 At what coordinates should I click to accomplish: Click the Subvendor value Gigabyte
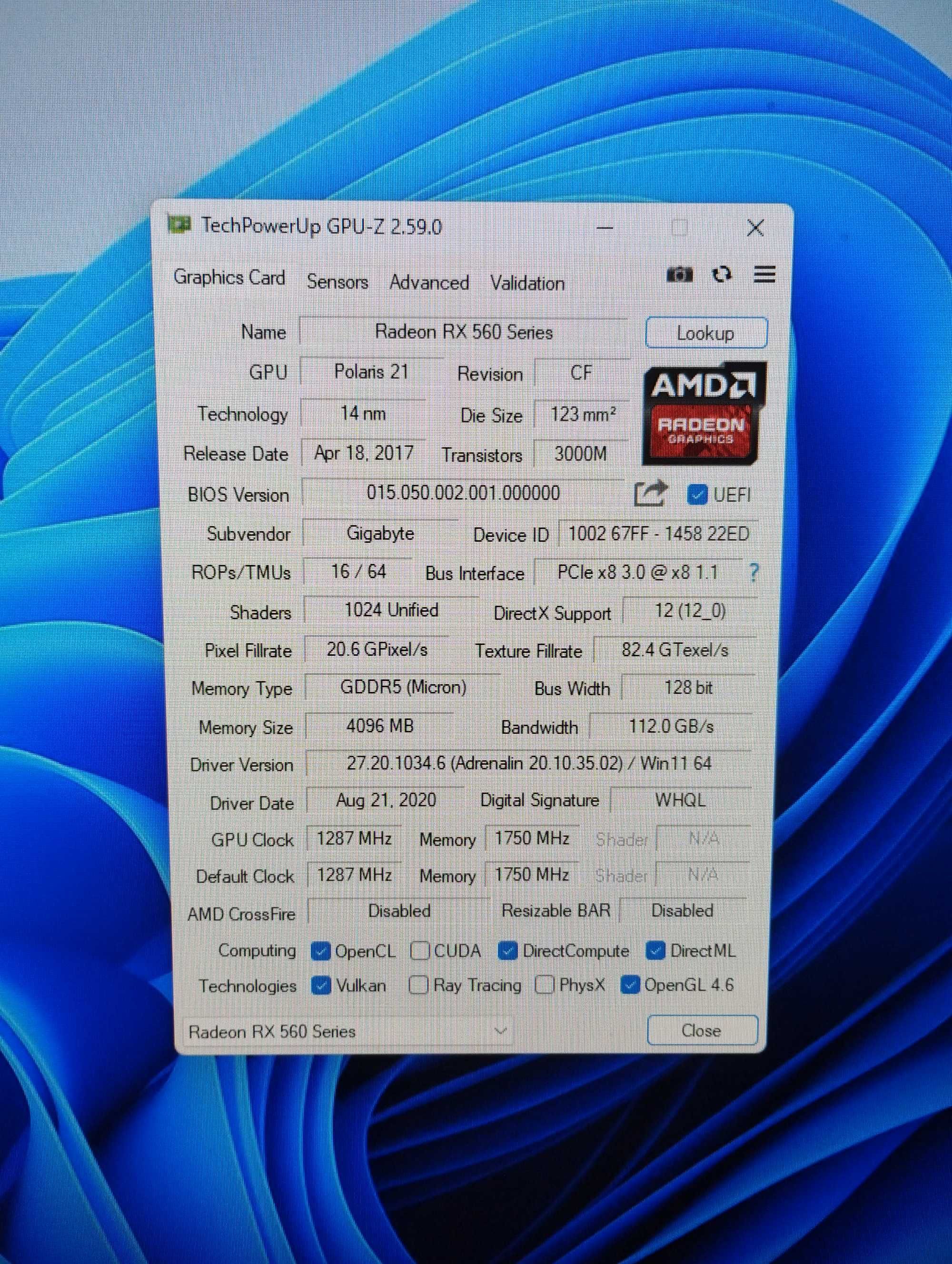click(381, 533)
